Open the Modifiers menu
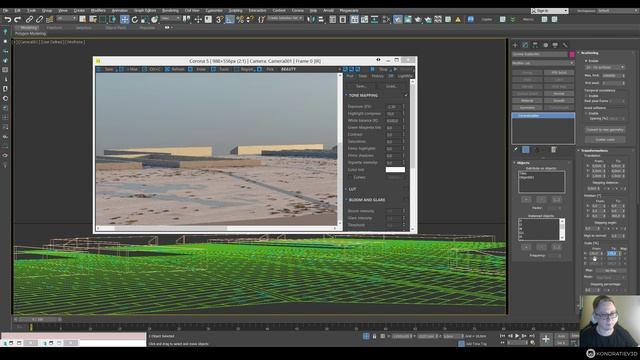The image size is (640, 360). [x=98, y=11]
